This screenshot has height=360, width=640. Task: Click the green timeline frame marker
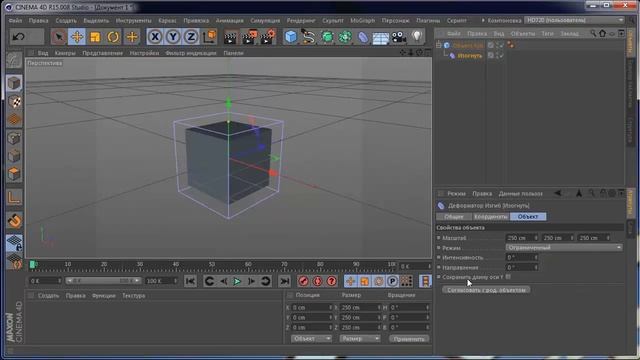point(33,265)
